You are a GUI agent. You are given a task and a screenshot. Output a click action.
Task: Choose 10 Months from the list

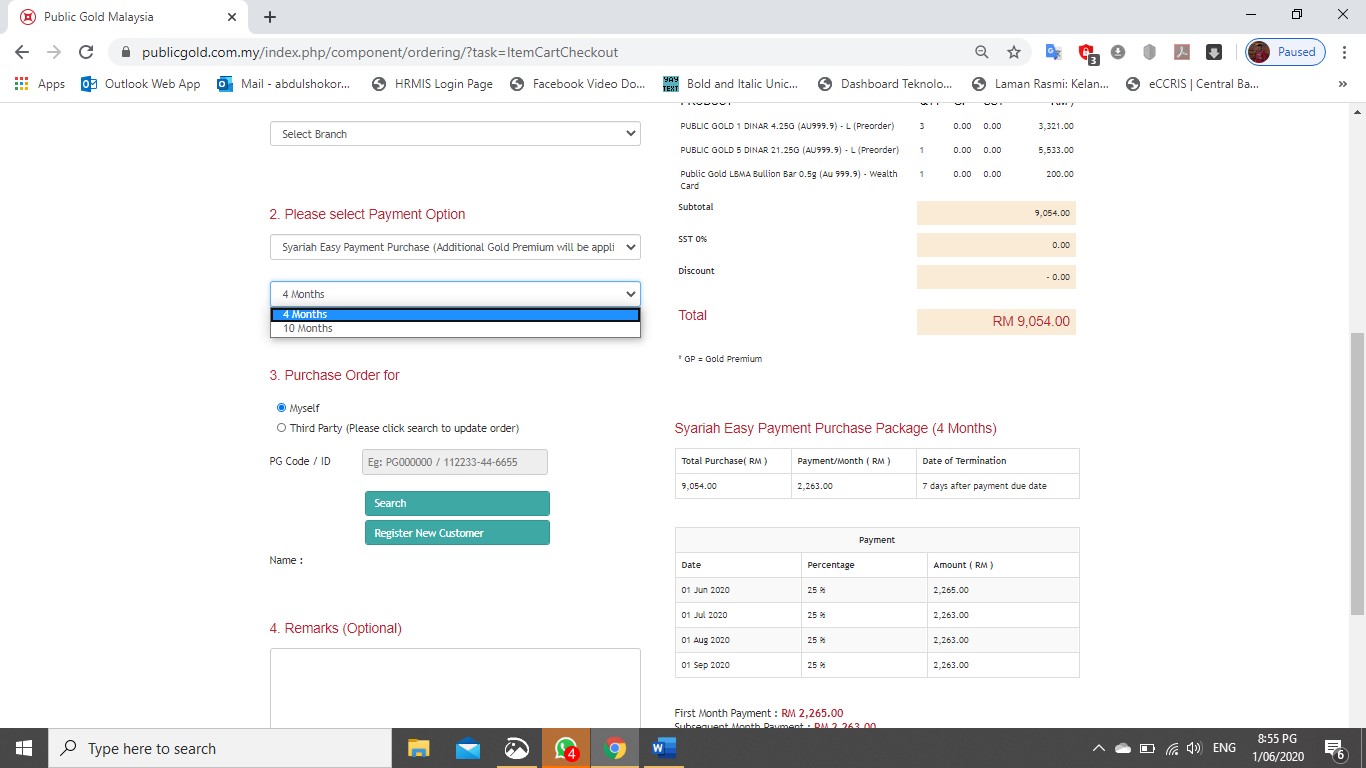[455, 328]
